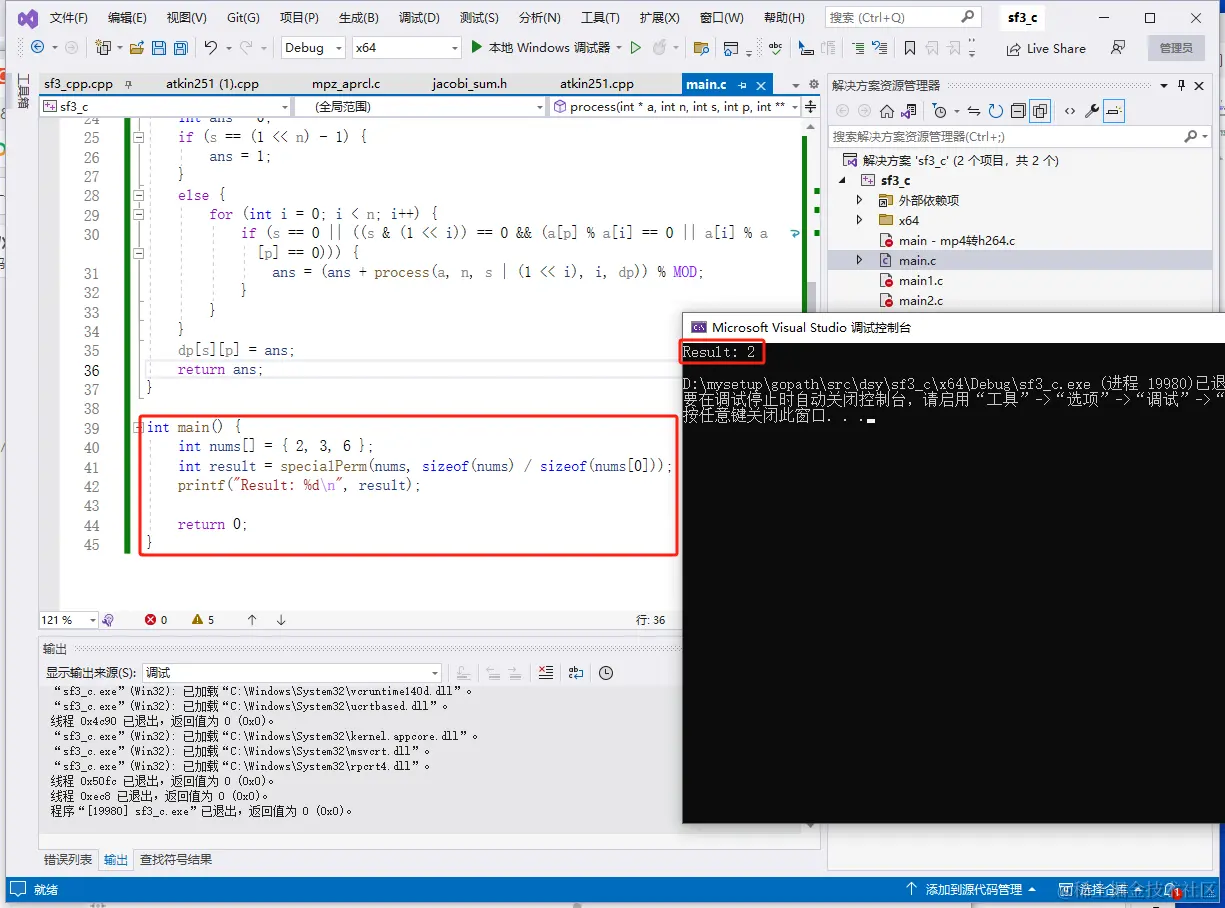Click the 搜索 (Ctrl+Q) search box
The image size is (1225, 908).
tap(902, 18)
